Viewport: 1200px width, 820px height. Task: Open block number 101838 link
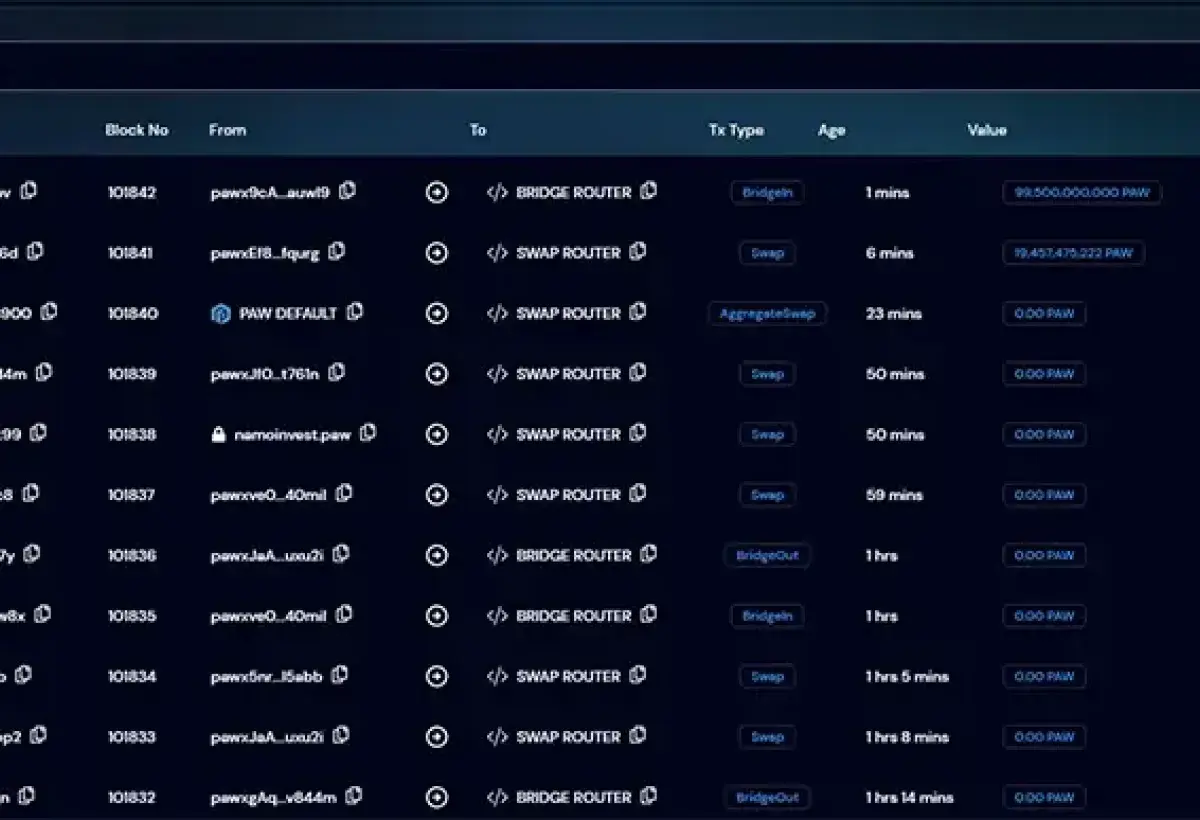(134, 434)
